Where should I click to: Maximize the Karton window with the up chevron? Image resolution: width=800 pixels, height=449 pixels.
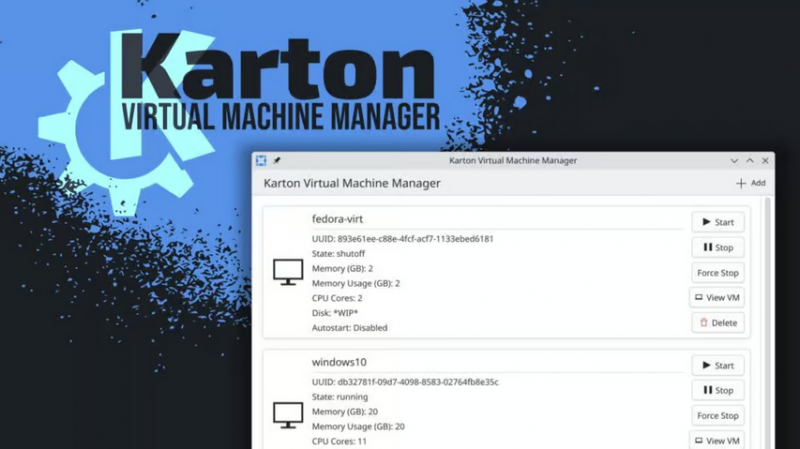750,161
